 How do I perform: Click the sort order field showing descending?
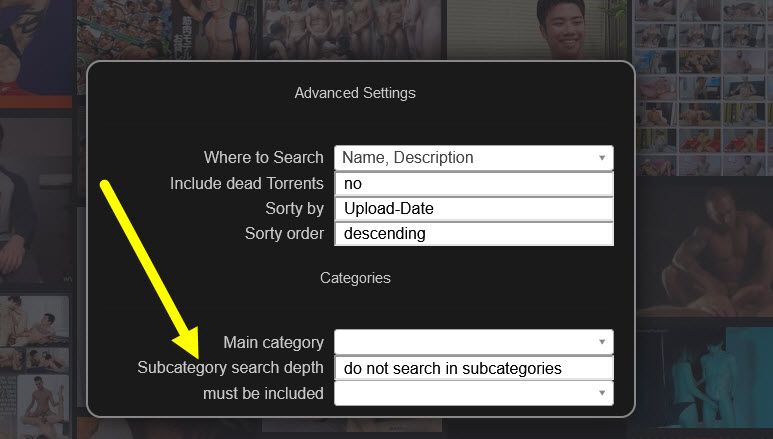point(473,234)
